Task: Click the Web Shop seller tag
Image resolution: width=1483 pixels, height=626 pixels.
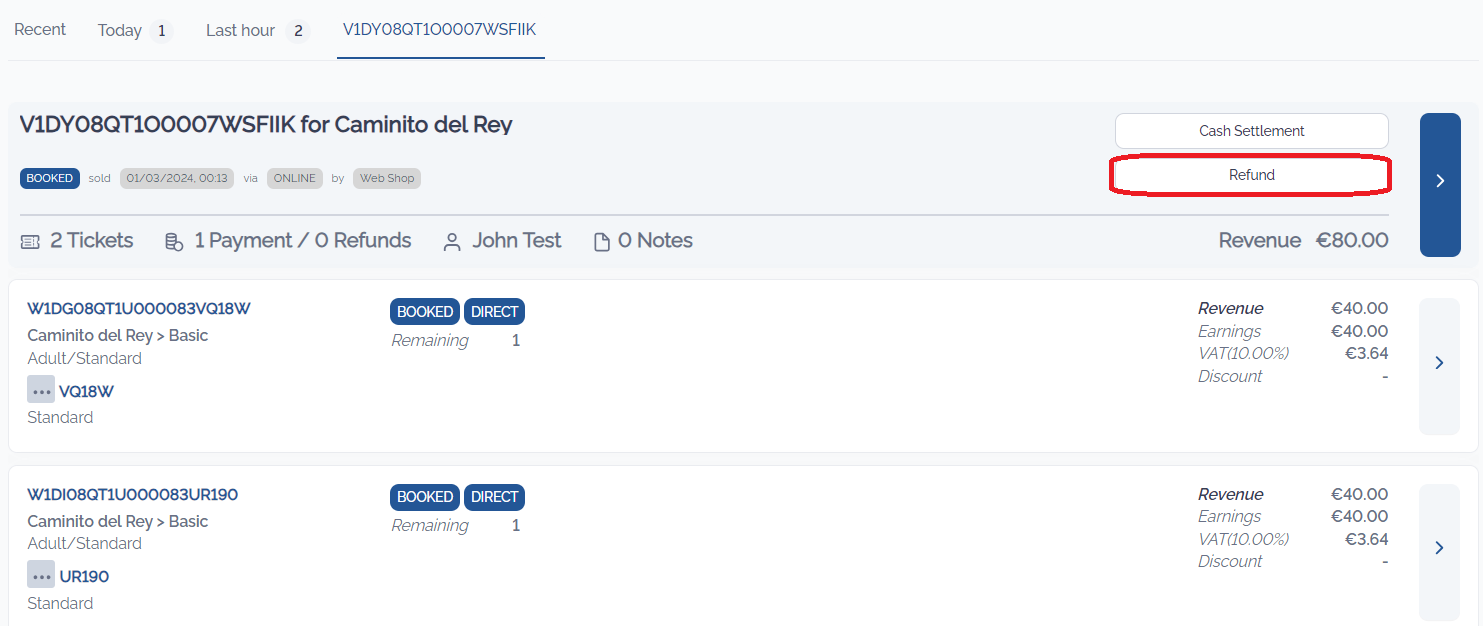Action: coord(386,178)
